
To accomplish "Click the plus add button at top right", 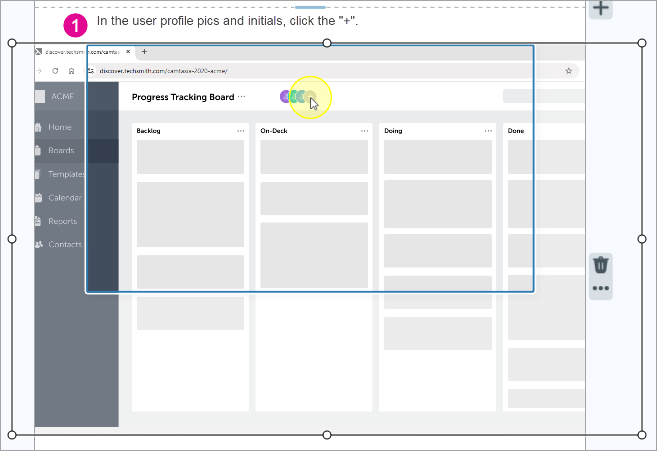I will pos(600,8).
